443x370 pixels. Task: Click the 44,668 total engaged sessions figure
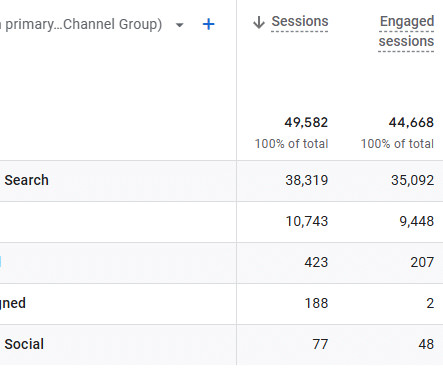coord(411,123)
